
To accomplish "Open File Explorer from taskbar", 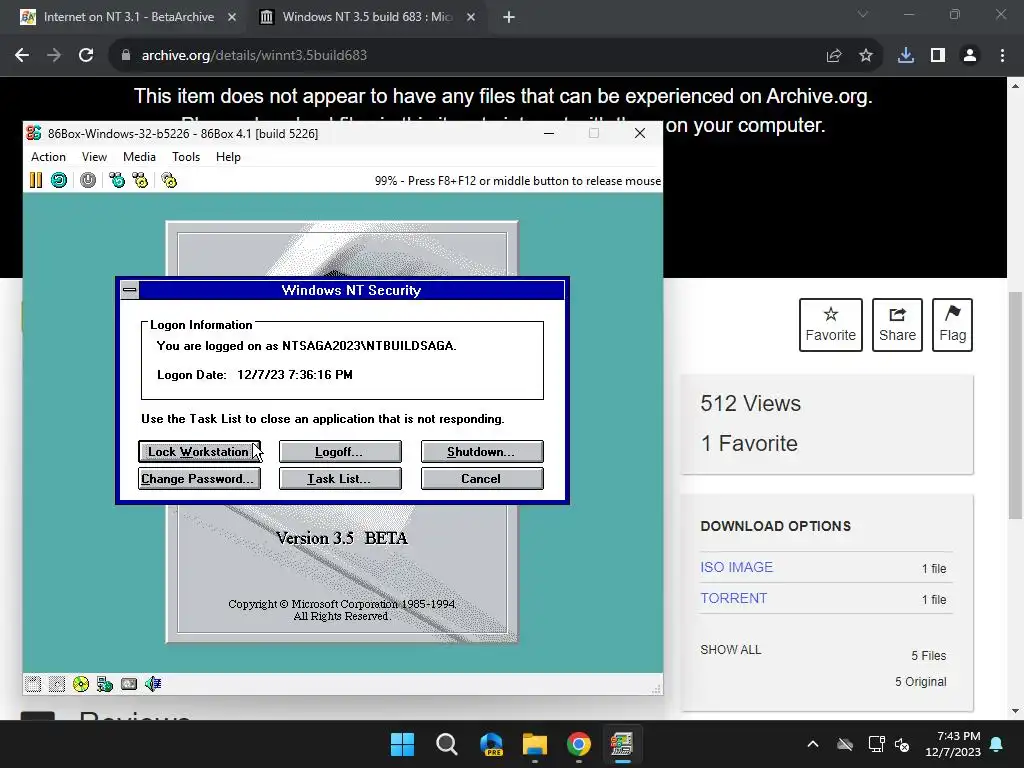I will (x=535, y=744).
